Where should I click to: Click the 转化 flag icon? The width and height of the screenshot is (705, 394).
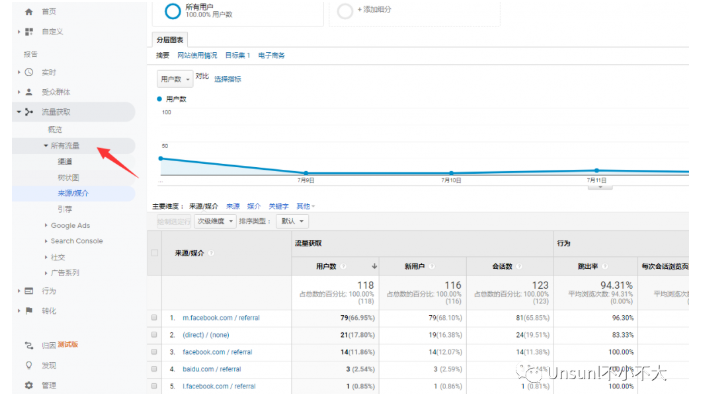tap(29, 310)
